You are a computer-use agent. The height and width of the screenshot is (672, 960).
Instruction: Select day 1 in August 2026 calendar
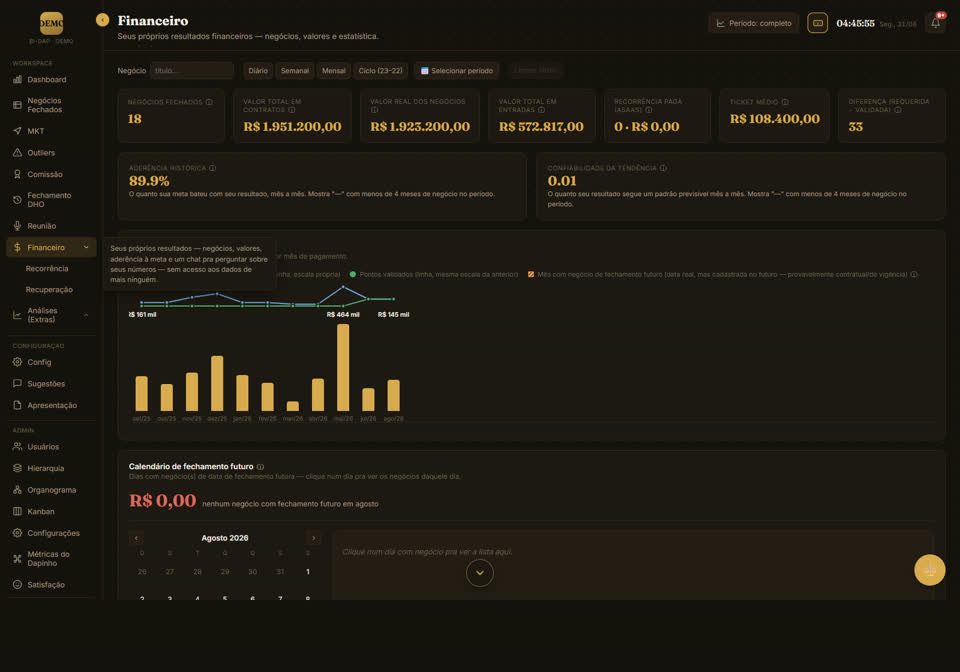point(307,572)
